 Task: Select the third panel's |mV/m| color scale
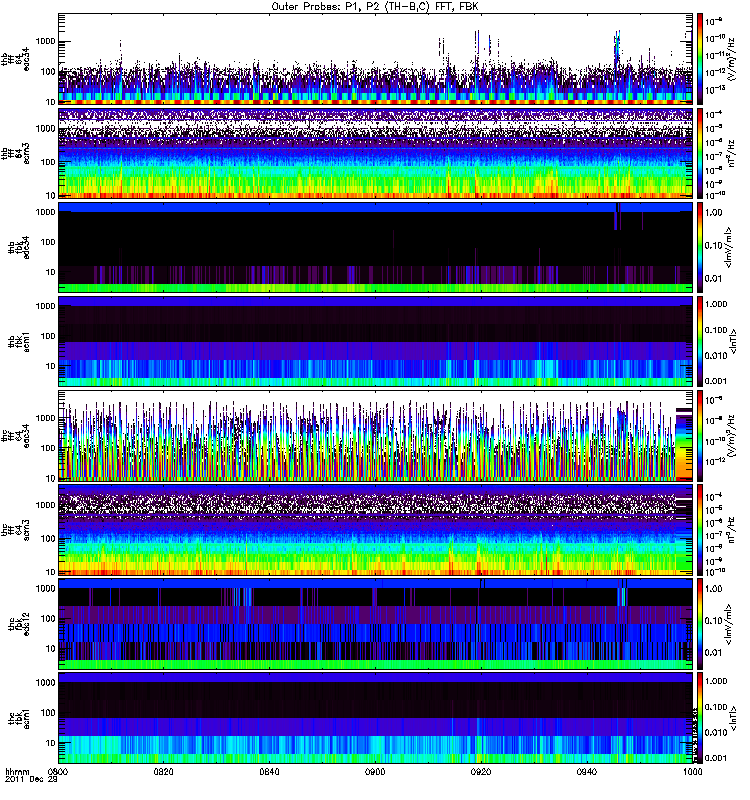pos(700,247)
